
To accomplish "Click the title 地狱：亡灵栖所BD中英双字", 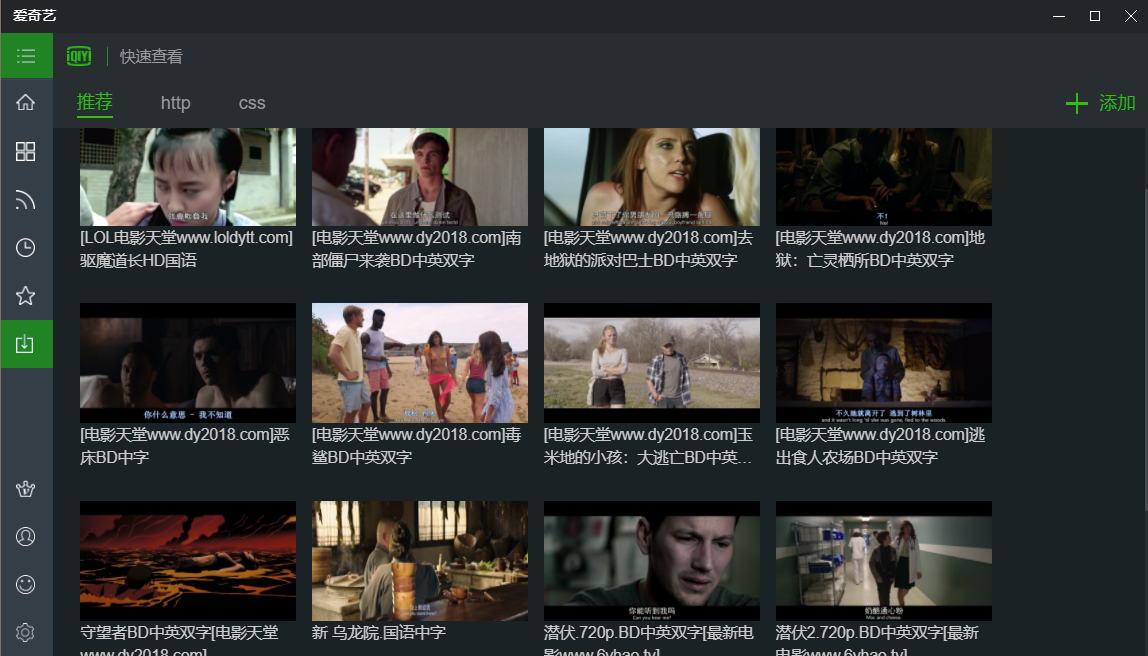I will [x=880, y=249].
